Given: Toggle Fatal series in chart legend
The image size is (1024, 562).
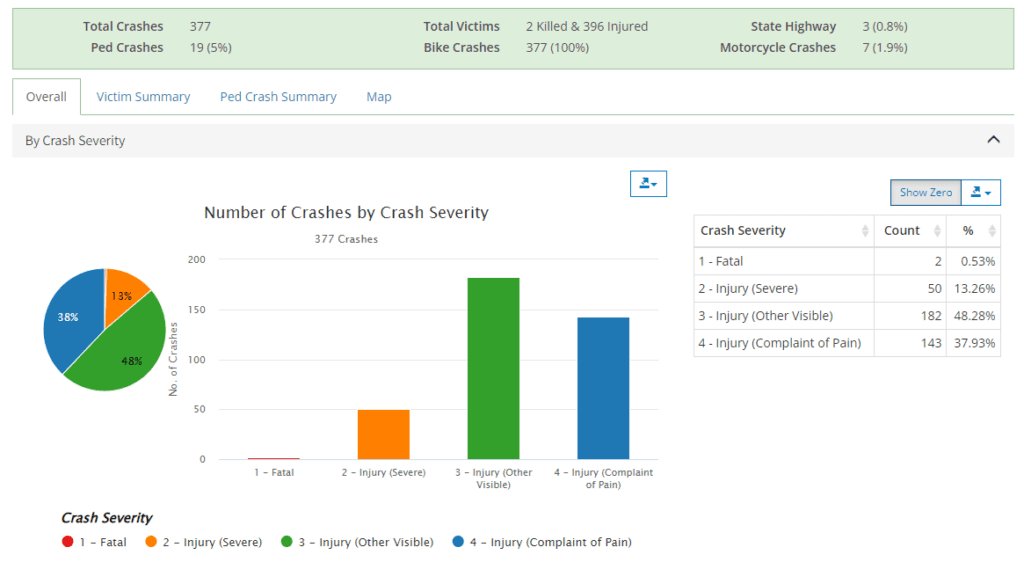Looking at the screenshot, I should pyautogui.click(x=95, y=542).
